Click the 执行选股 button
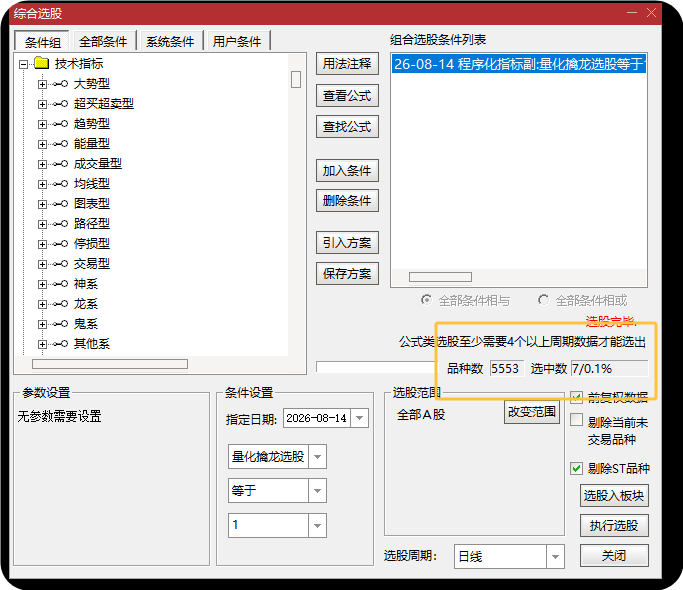This screenshot has height=590, width=683. [614, 526]
